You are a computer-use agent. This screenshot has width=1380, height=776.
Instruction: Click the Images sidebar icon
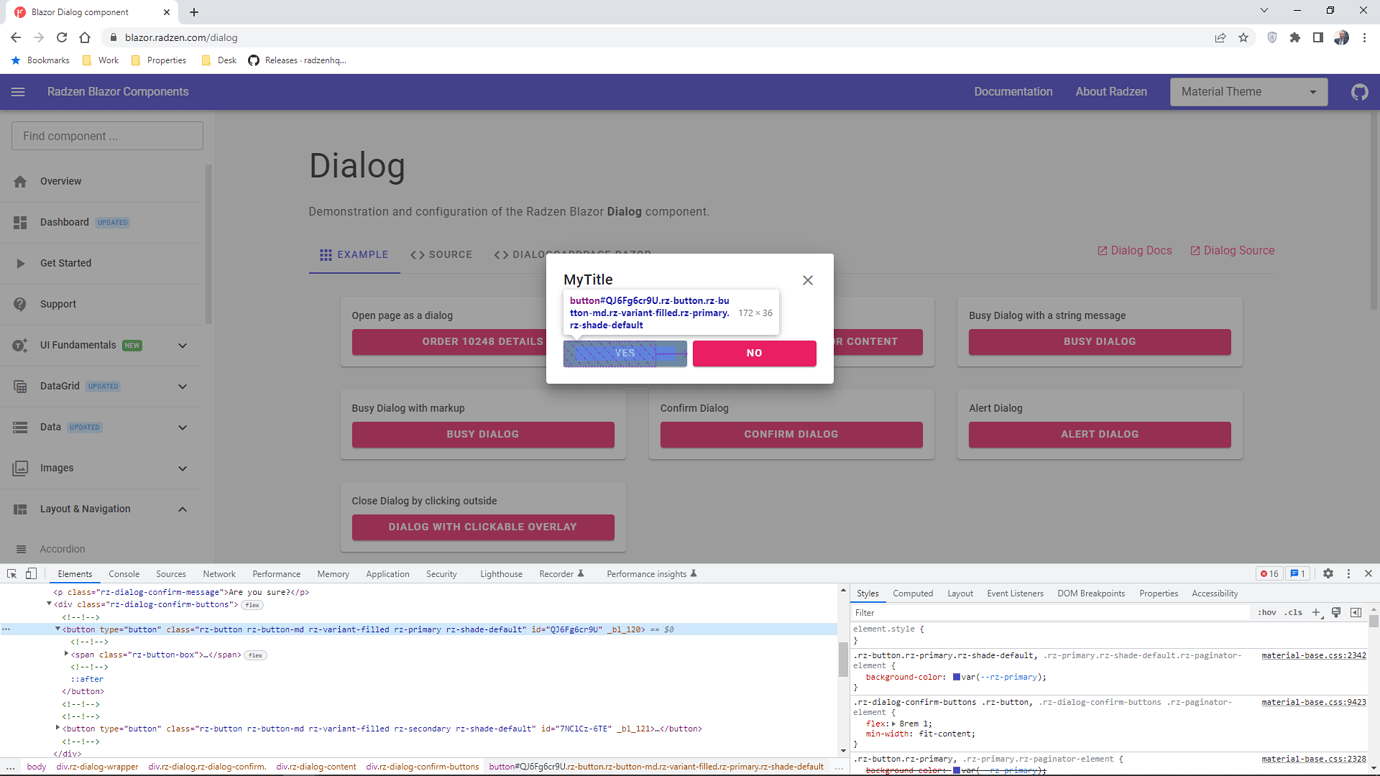click(x=20, y=468)
